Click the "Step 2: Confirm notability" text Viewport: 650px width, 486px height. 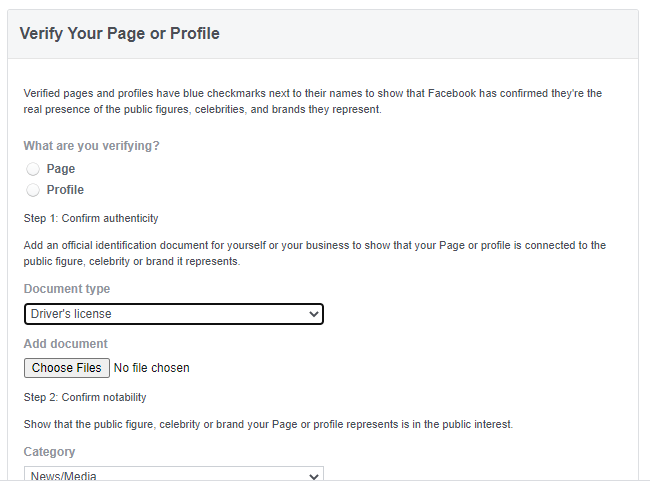point(85,398)
